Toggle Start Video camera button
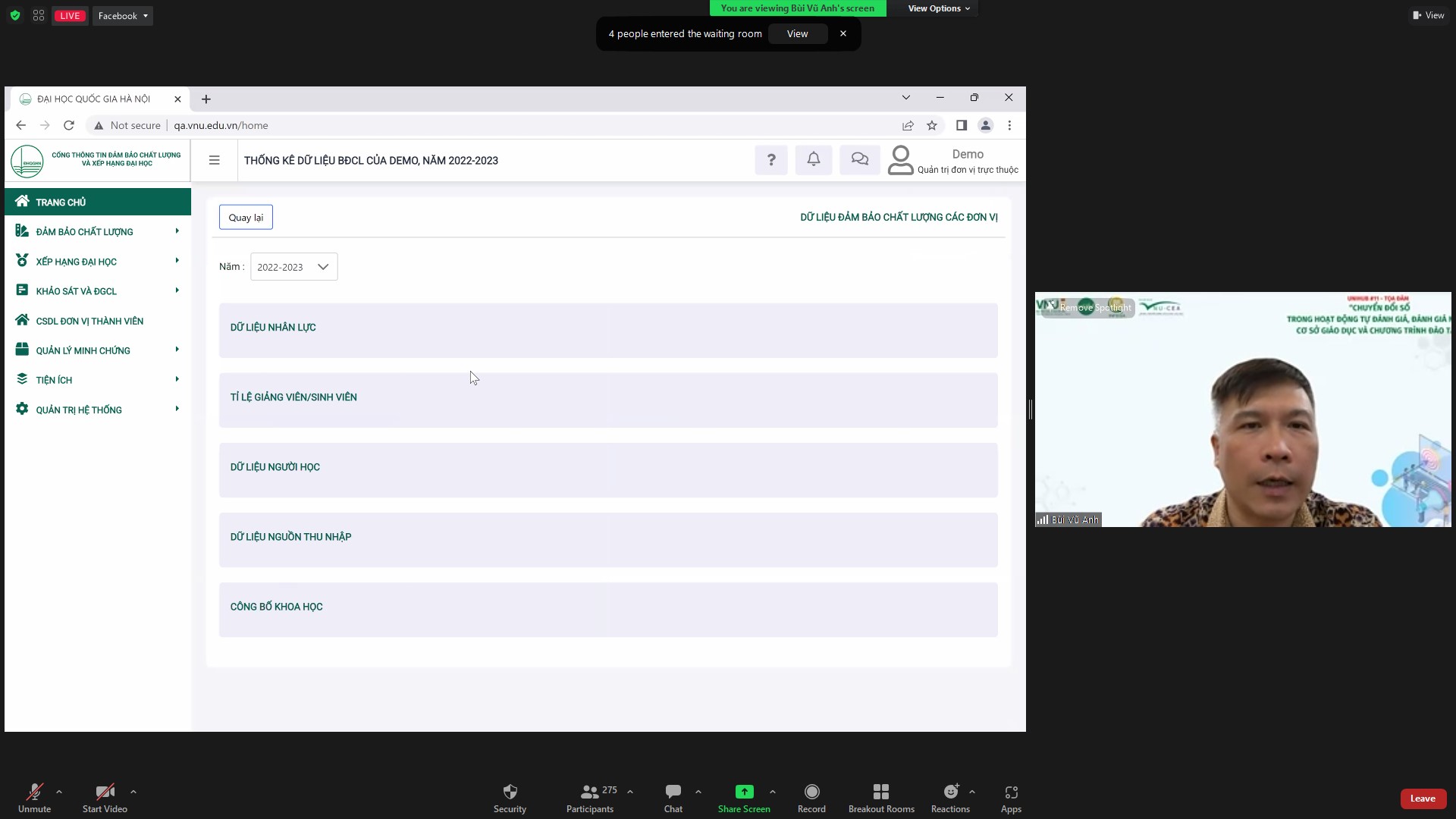 pyautogui.click(x=105, y=792)
